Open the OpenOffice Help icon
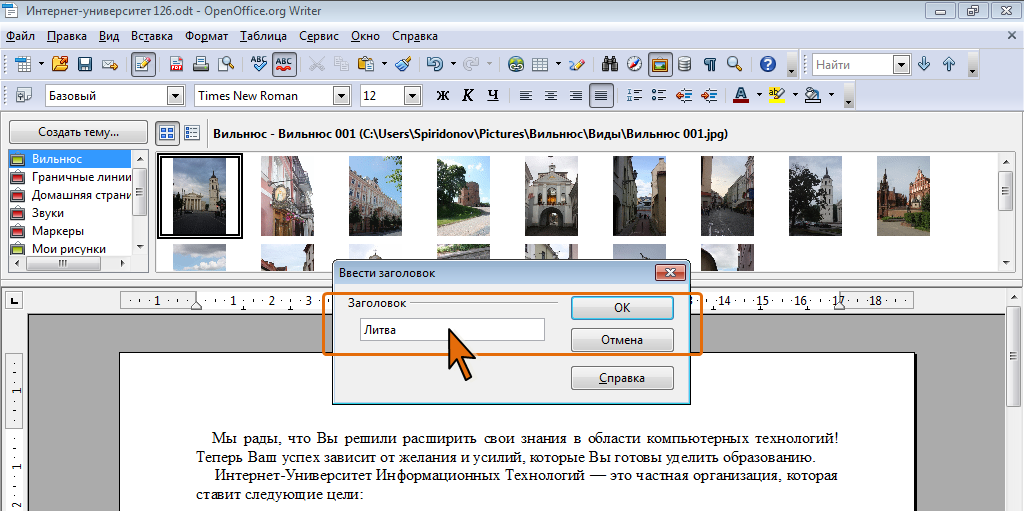This screenshot has height=511, width=1024. (x=767, y=64)
